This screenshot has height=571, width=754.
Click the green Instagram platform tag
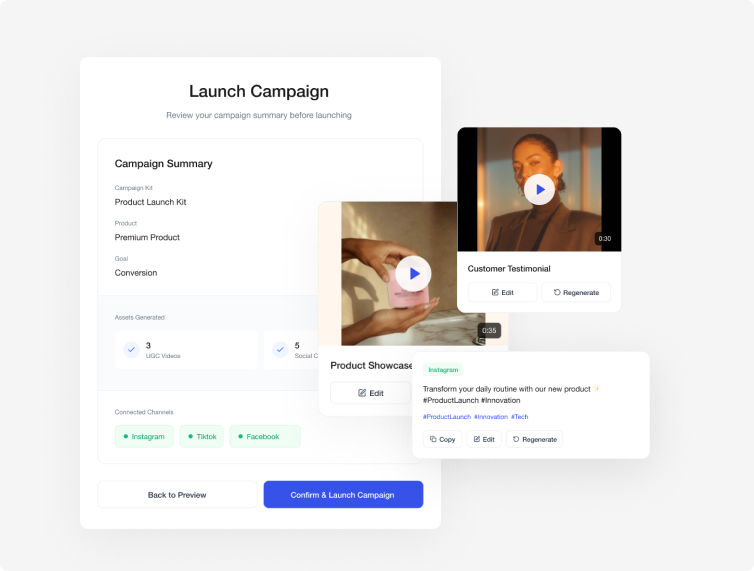tap(443, 369)
